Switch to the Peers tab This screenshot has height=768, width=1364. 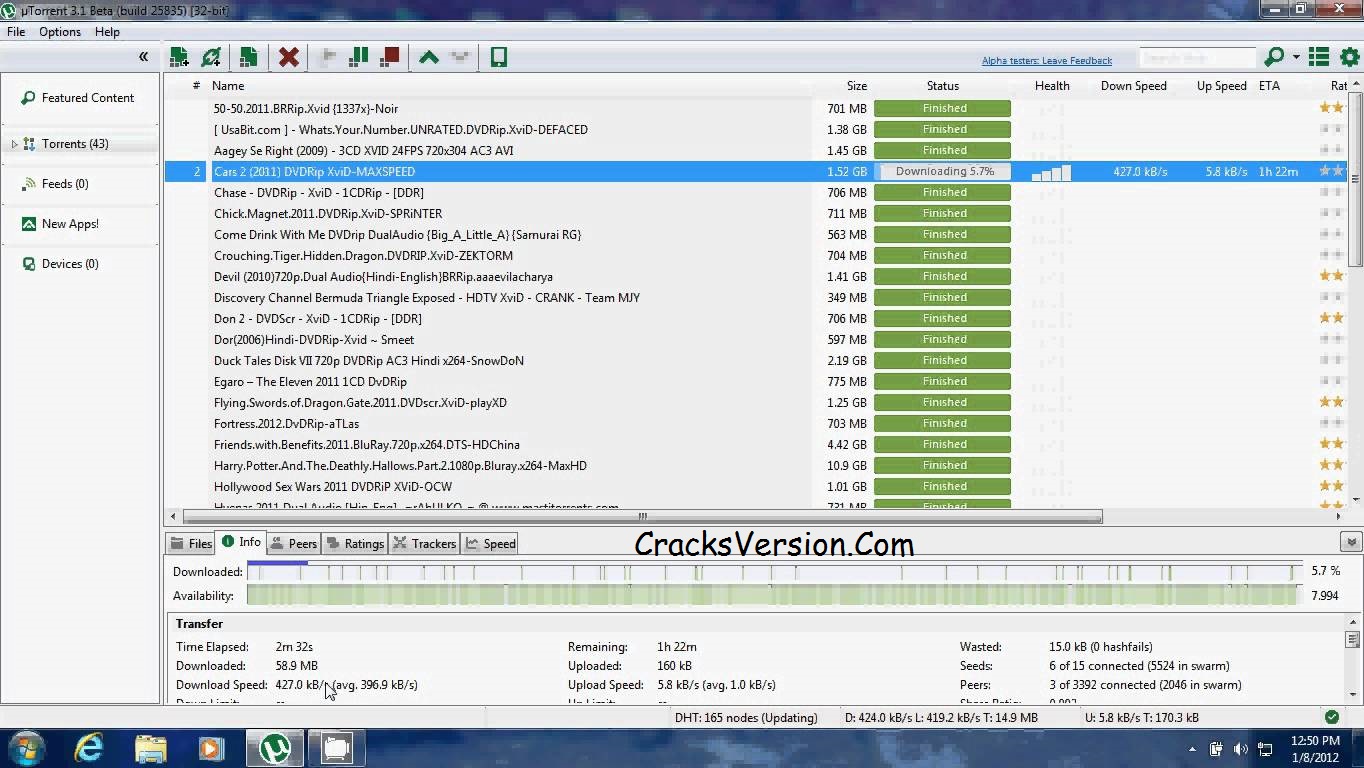coord(294,543)
